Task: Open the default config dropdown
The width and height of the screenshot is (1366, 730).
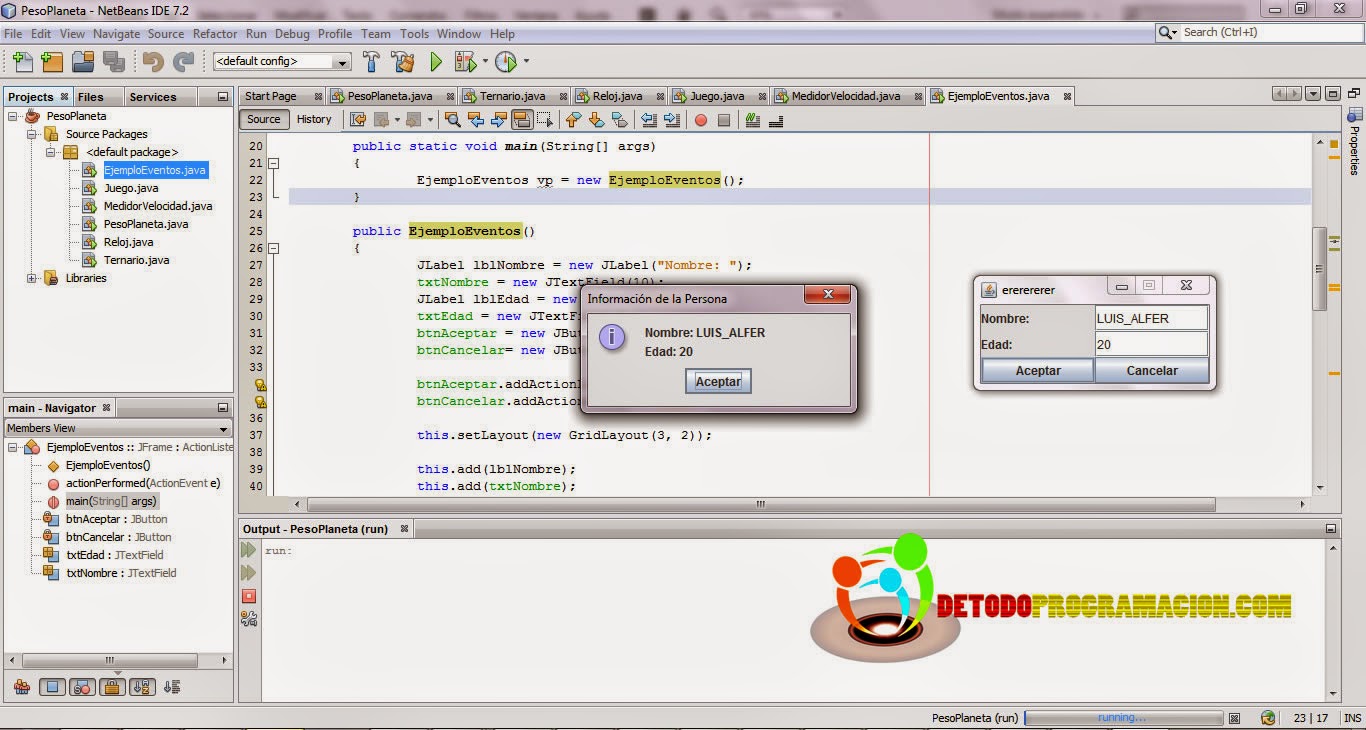Action: (341, 61)
